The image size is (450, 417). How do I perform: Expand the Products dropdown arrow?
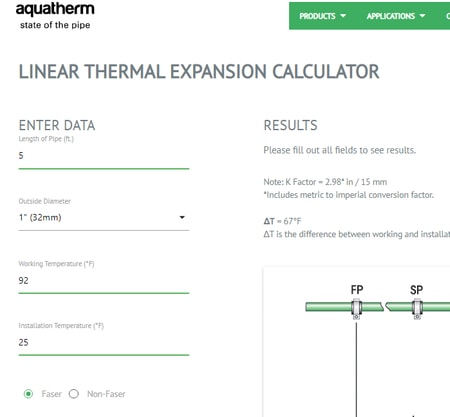[343, 16]
